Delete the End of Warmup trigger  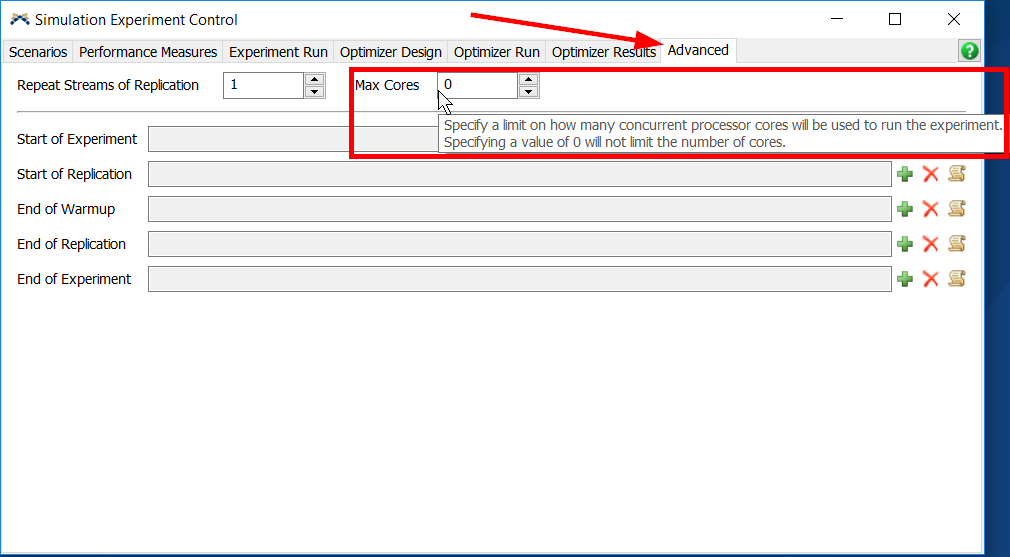(930, 209)
